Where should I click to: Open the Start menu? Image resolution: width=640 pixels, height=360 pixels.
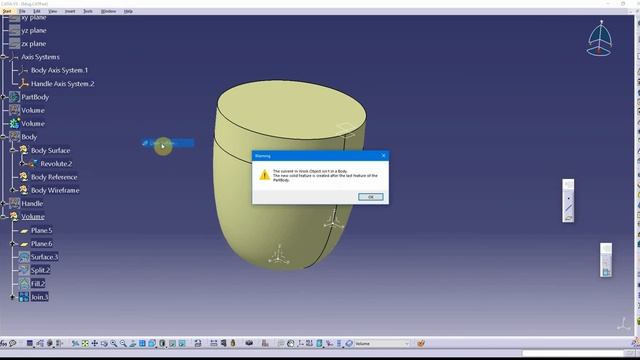7,11
